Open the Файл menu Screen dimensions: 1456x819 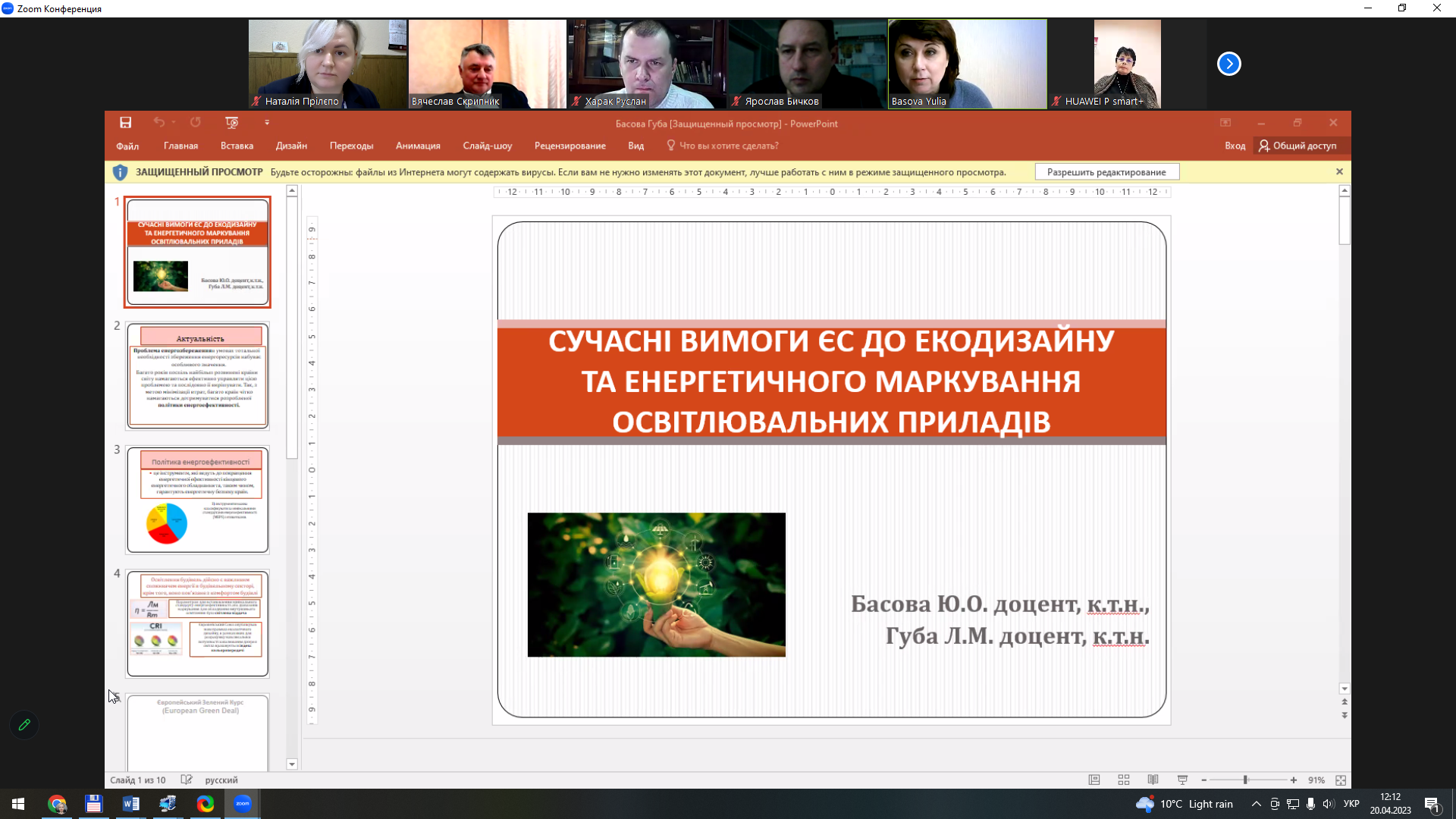pyautogui.click(x=127, y=146)
